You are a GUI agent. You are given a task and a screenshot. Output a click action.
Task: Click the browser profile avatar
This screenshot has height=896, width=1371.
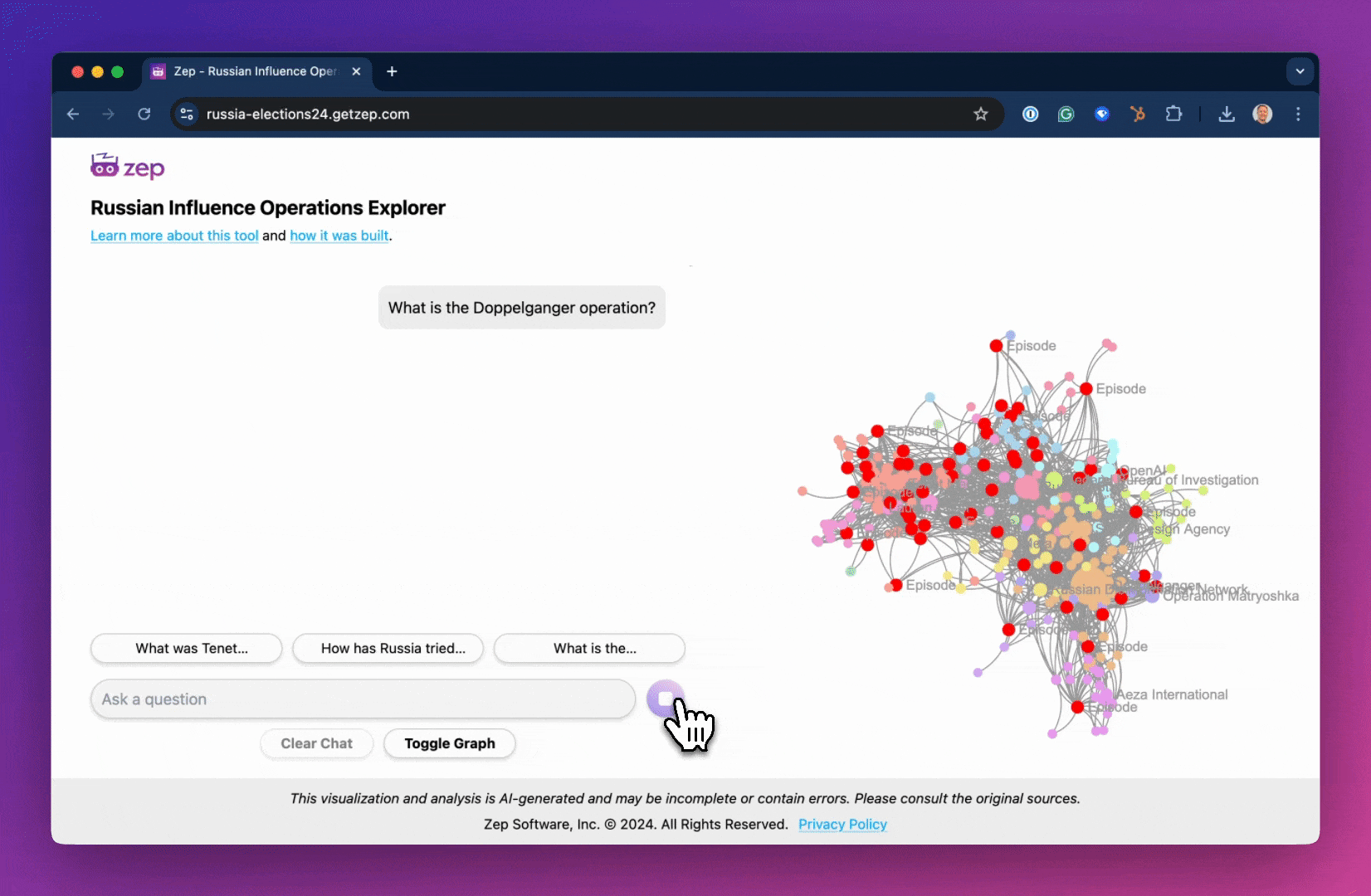1262,114
